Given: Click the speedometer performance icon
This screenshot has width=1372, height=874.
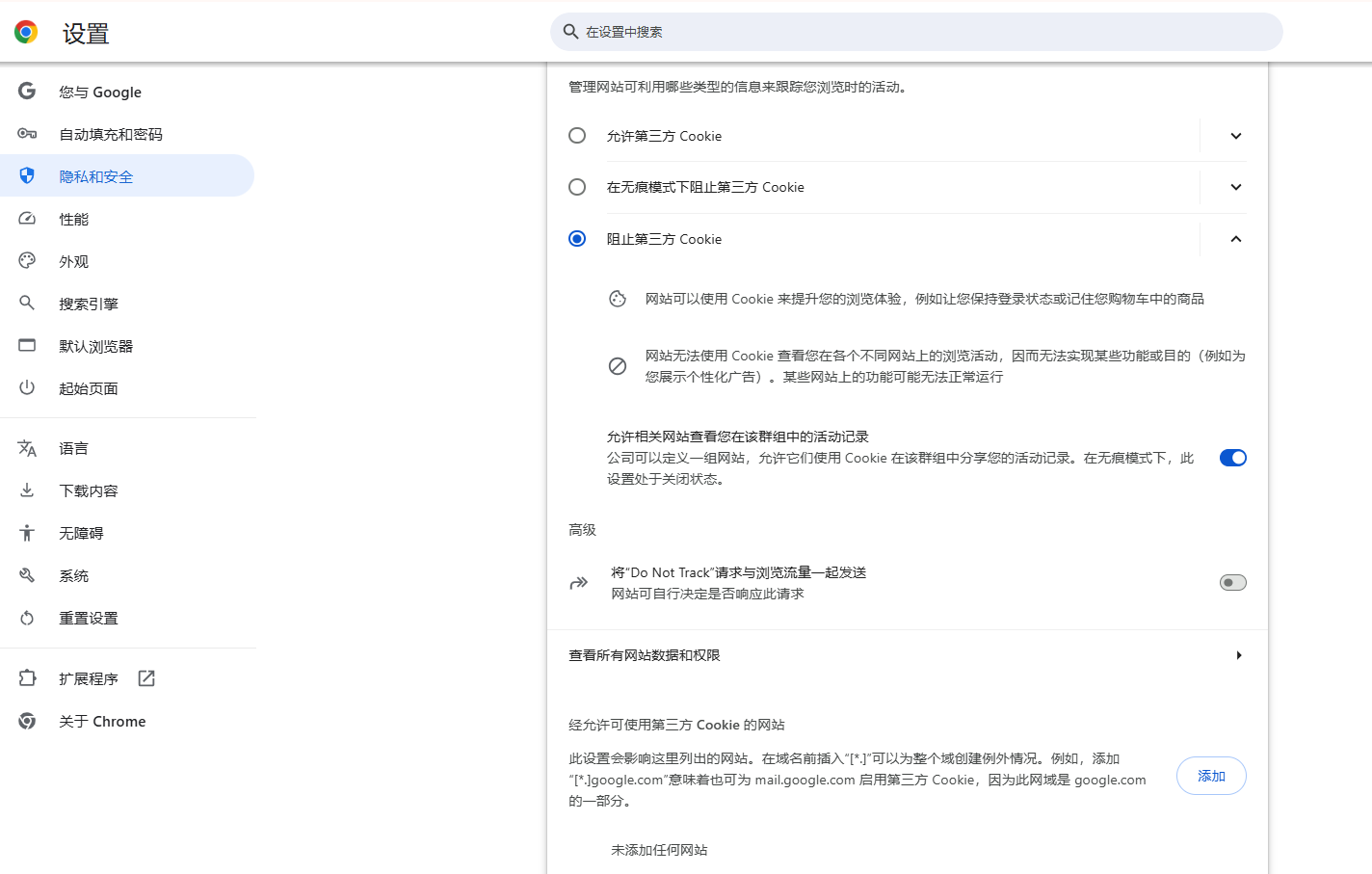Looking at the screenshot, I should [27, 219].
